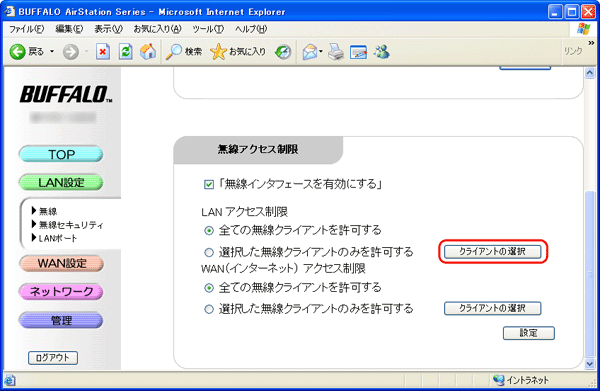
Task: Uncheck 無線インタフェースを有効にする checkbox
Action: click(209, 185)
